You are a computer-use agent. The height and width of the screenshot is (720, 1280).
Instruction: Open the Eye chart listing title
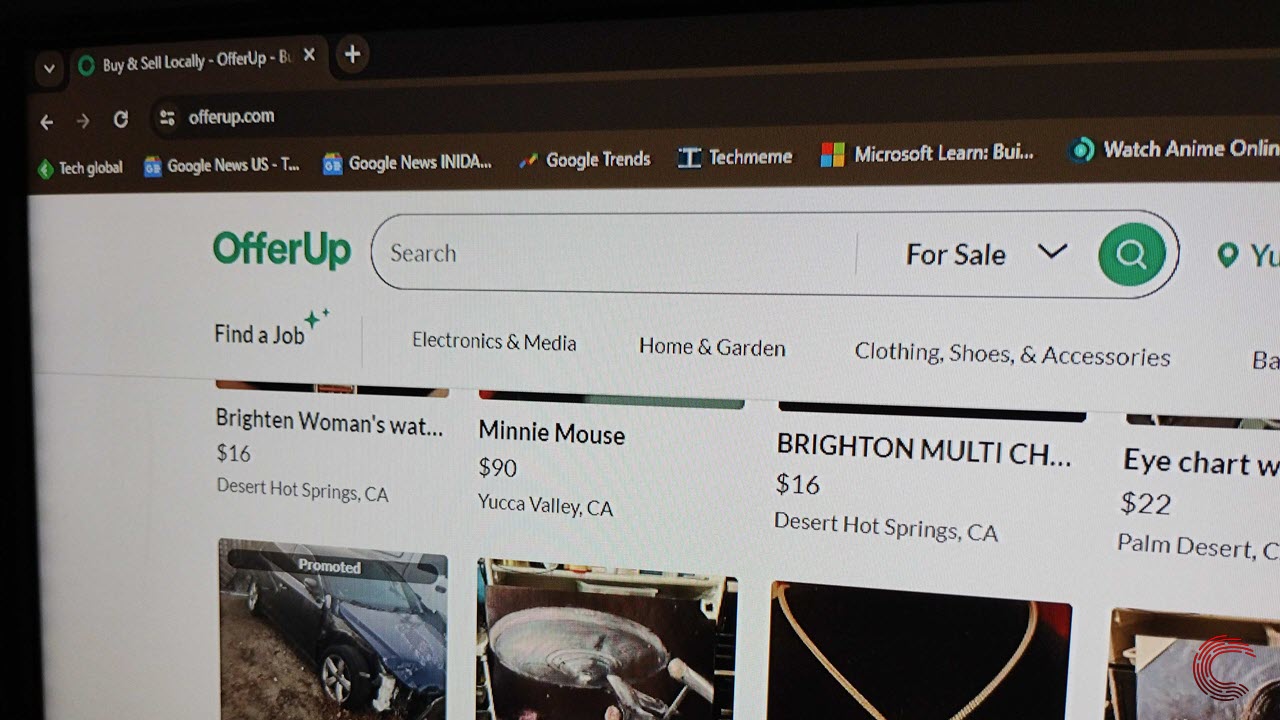[1201, 462]
